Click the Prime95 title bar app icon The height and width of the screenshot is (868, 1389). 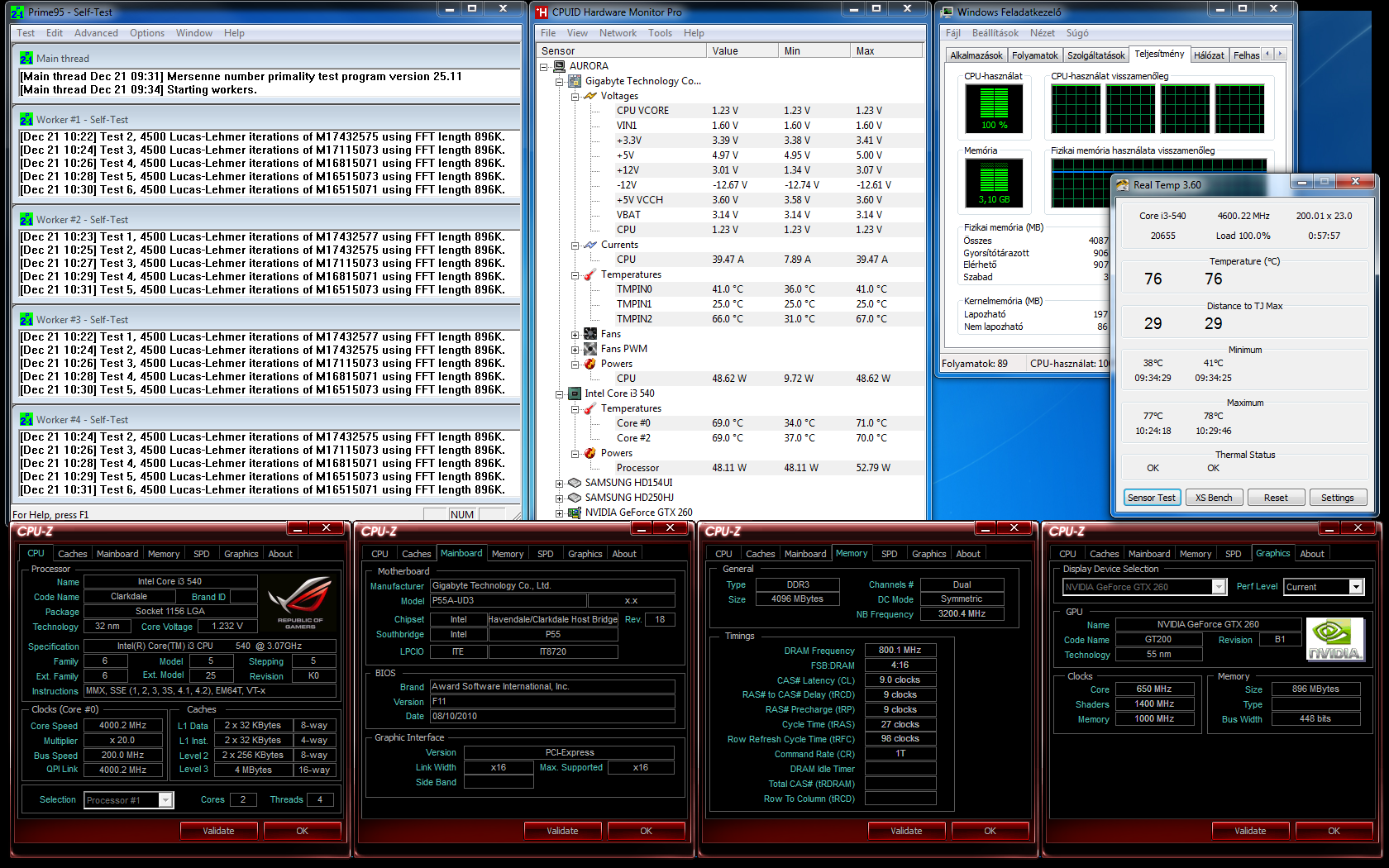tap(17, 12)
